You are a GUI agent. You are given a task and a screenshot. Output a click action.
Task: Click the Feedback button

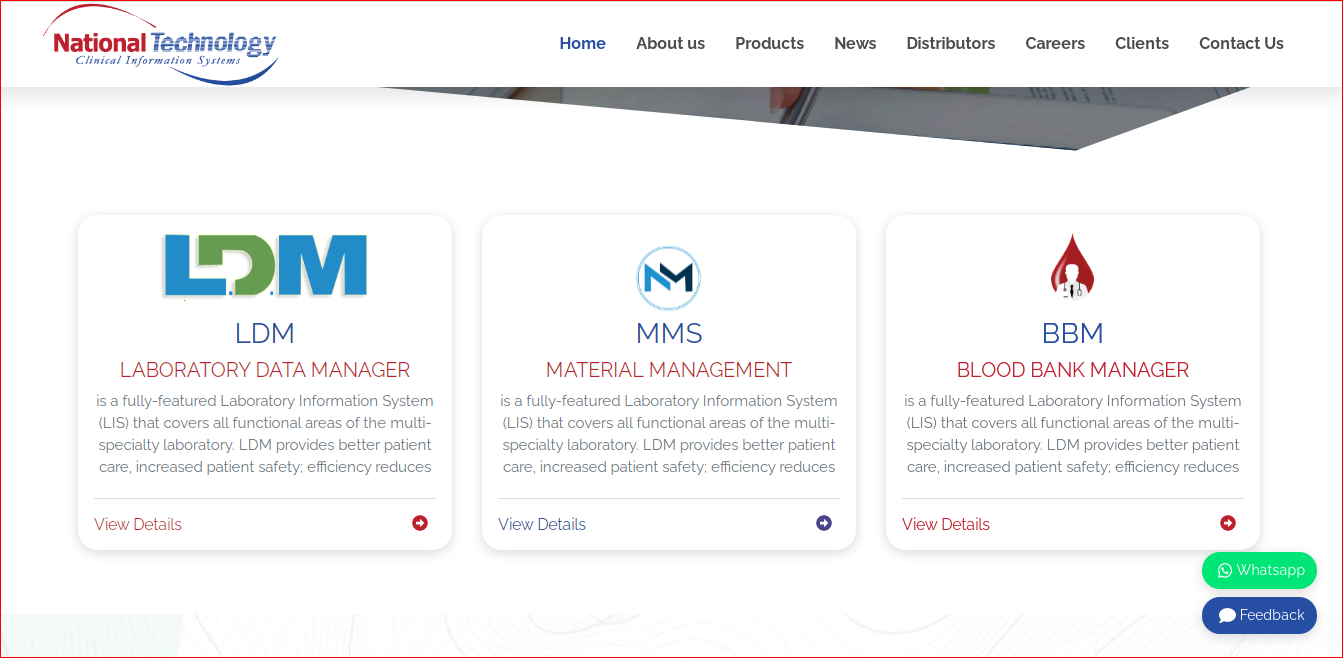click(1259, 615)
